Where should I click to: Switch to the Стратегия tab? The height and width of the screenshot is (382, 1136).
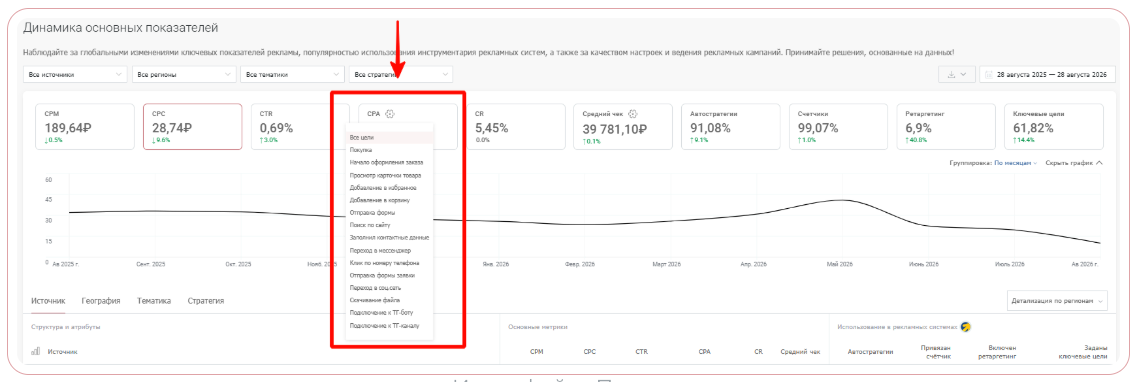click(x=206, y=300)
